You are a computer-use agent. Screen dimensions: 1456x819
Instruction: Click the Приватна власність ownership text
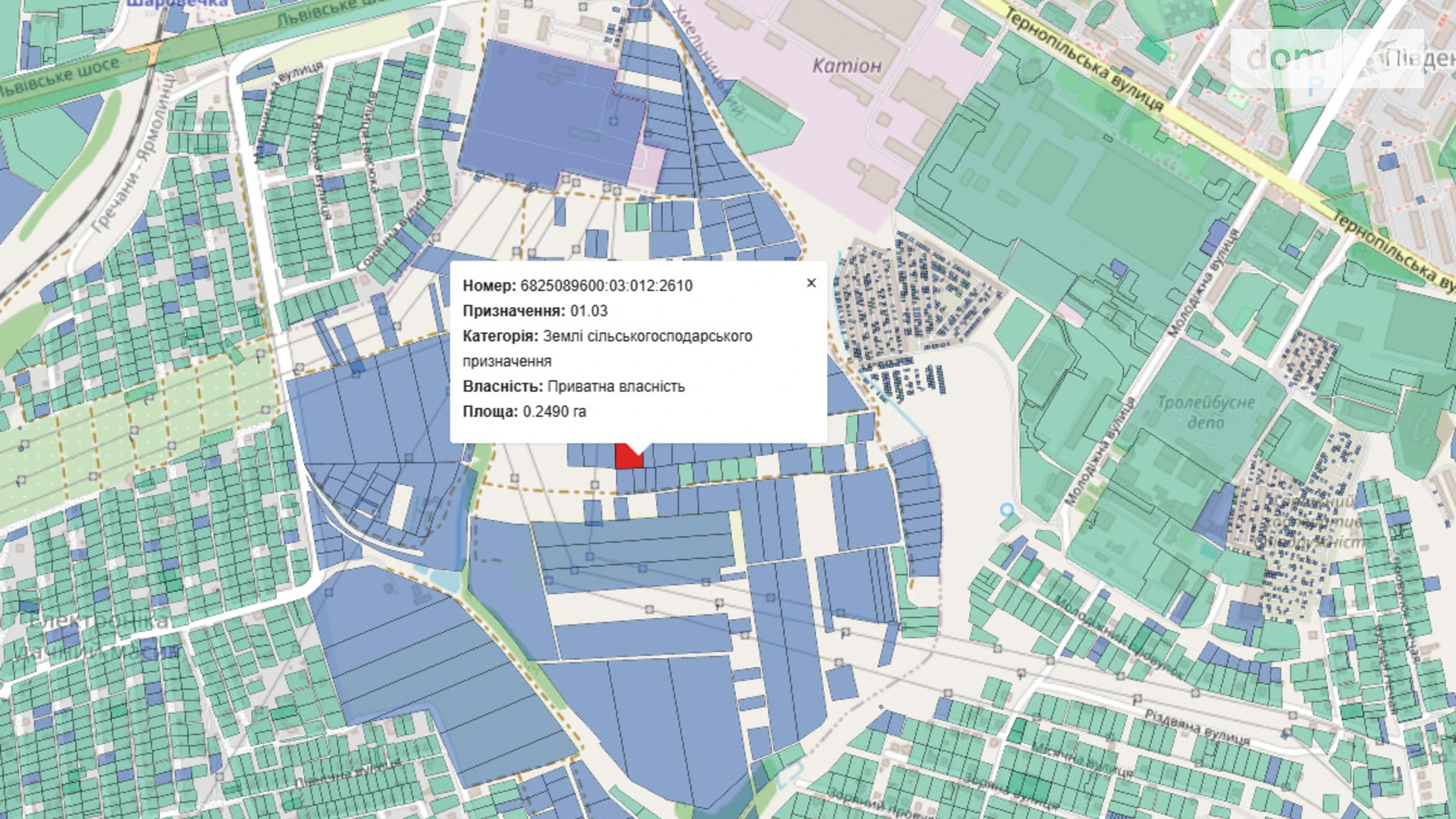pyautogui.click(x=615, y=387)
